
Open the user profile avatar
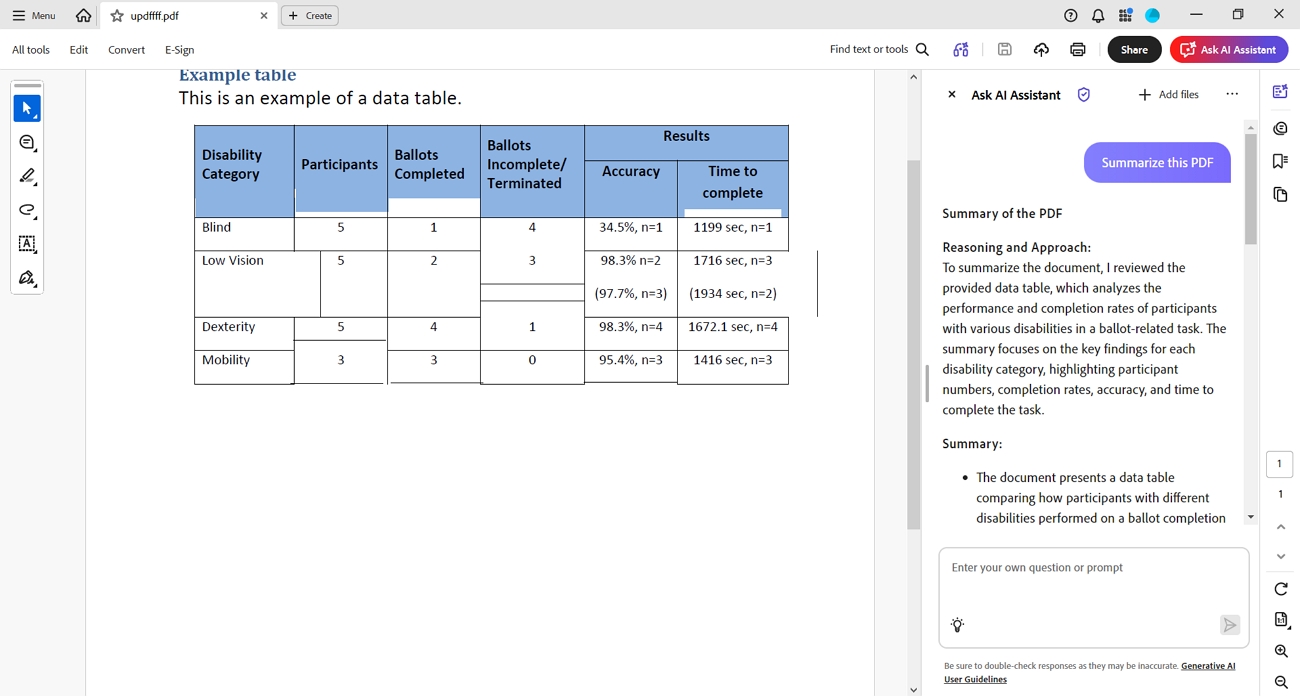1152,15
